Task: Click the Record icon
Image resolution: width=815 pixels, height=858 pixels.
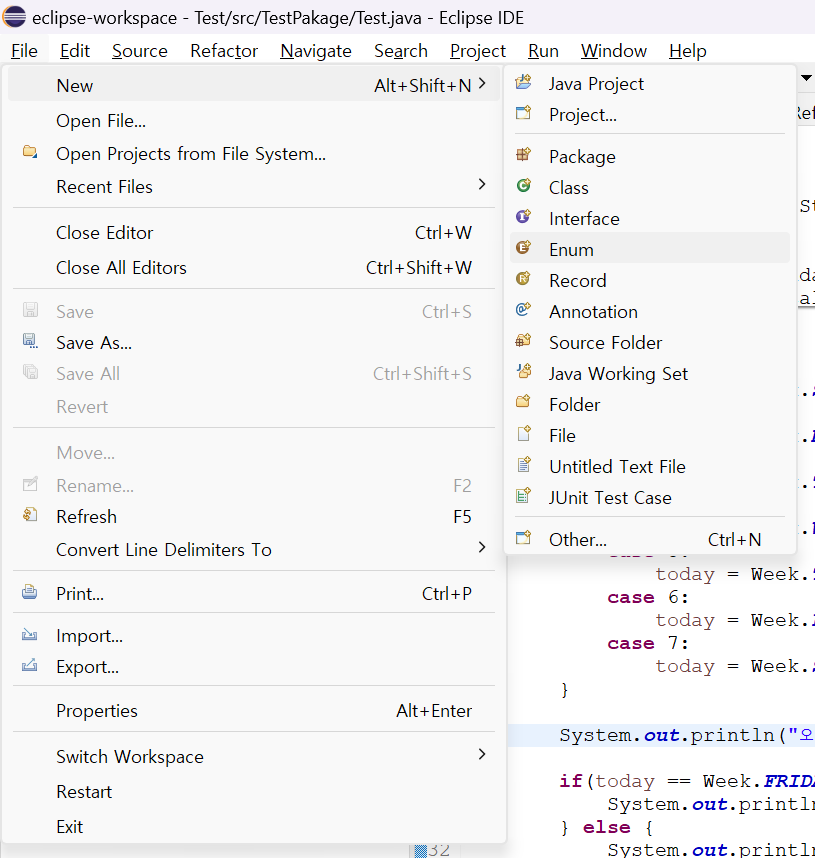Action: coord(523,279)
